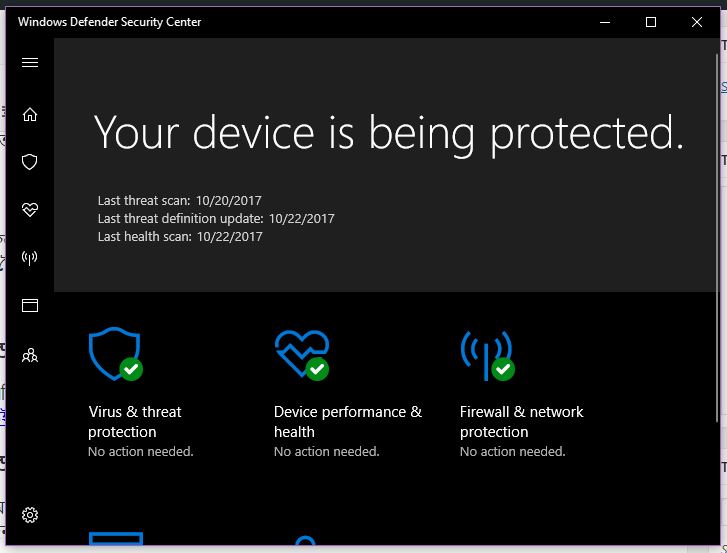Click the partially visible App & browser tile
727x553 pixels.
tap(115, 541)
